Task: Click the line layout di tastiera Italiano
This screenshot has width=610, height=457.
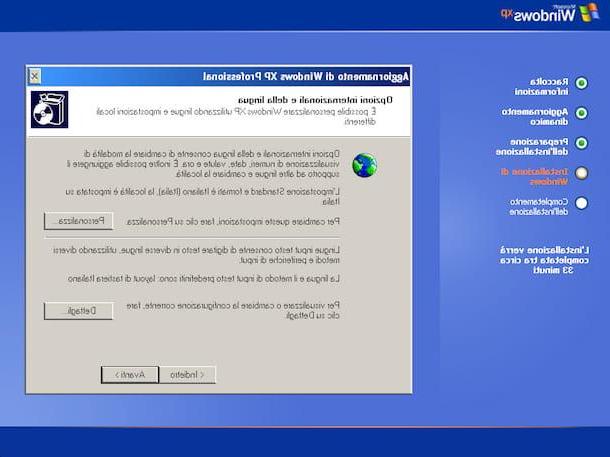Action: [204, 279]
